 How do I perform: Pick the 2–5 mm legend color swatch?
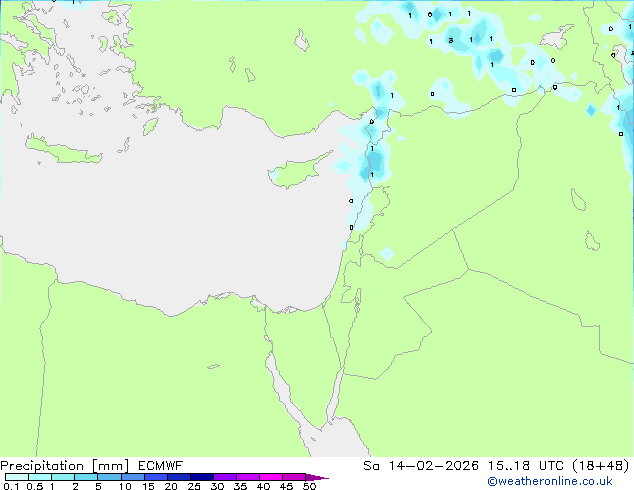86,477
